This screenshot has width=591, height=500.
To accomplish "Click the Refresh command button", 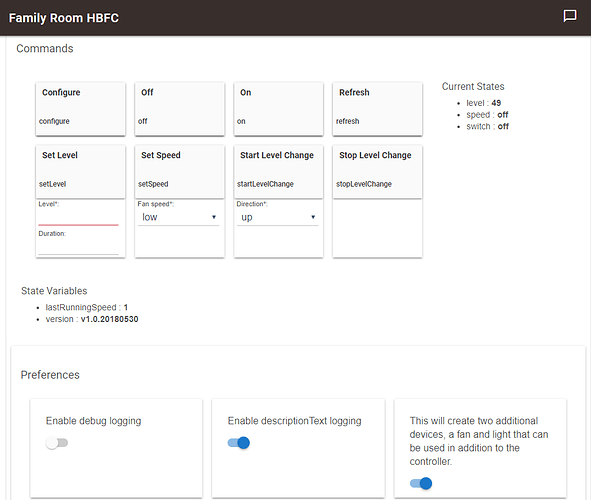I will pyautogui.click(x=377, y=109).
